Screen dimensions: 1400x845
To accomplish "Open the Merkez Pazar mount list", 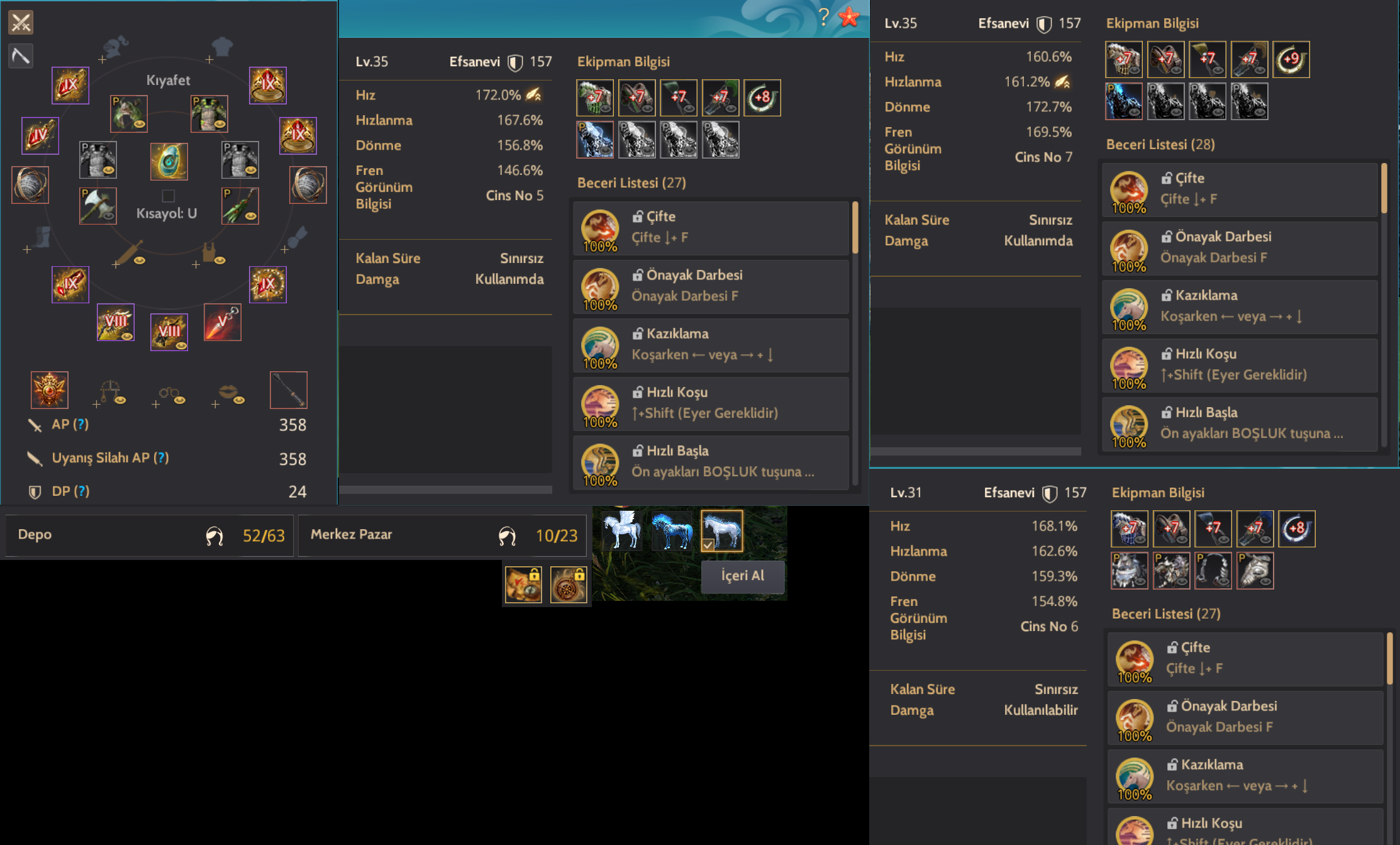I will [442, 535].
